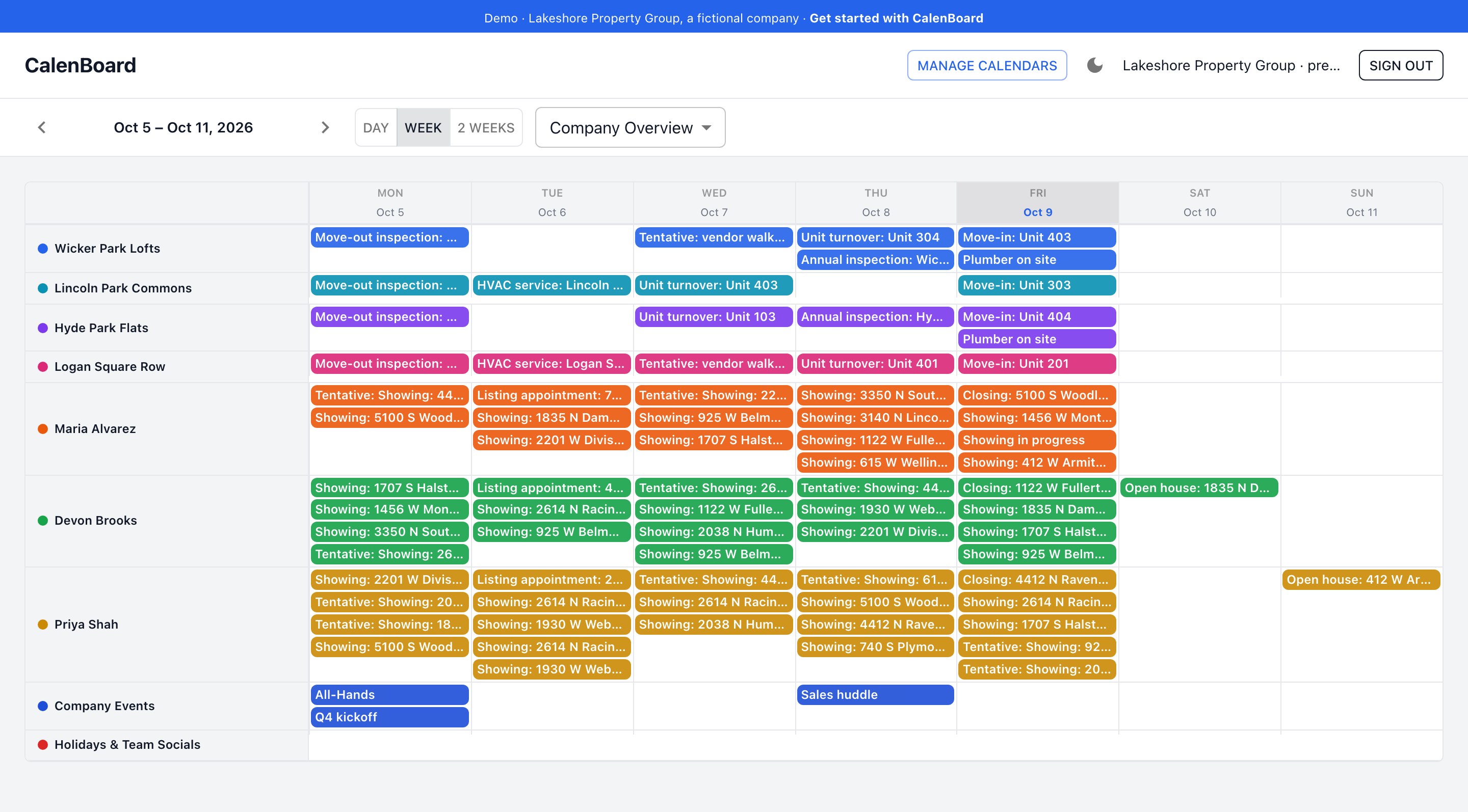Open Move-in: Unit 403 event

coord(1037,237)
